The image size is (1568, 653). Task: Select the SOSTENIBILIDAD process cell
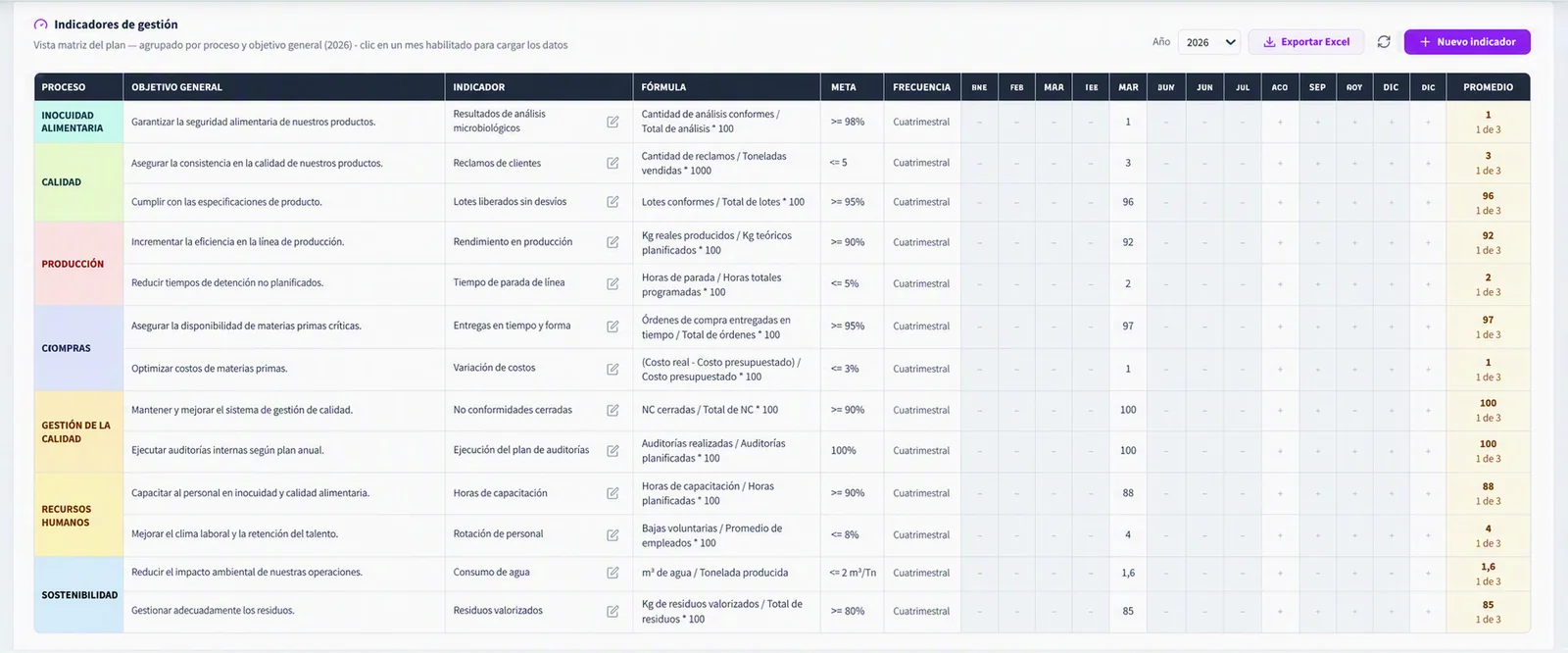pyautogui.click(x=78, y=595)
